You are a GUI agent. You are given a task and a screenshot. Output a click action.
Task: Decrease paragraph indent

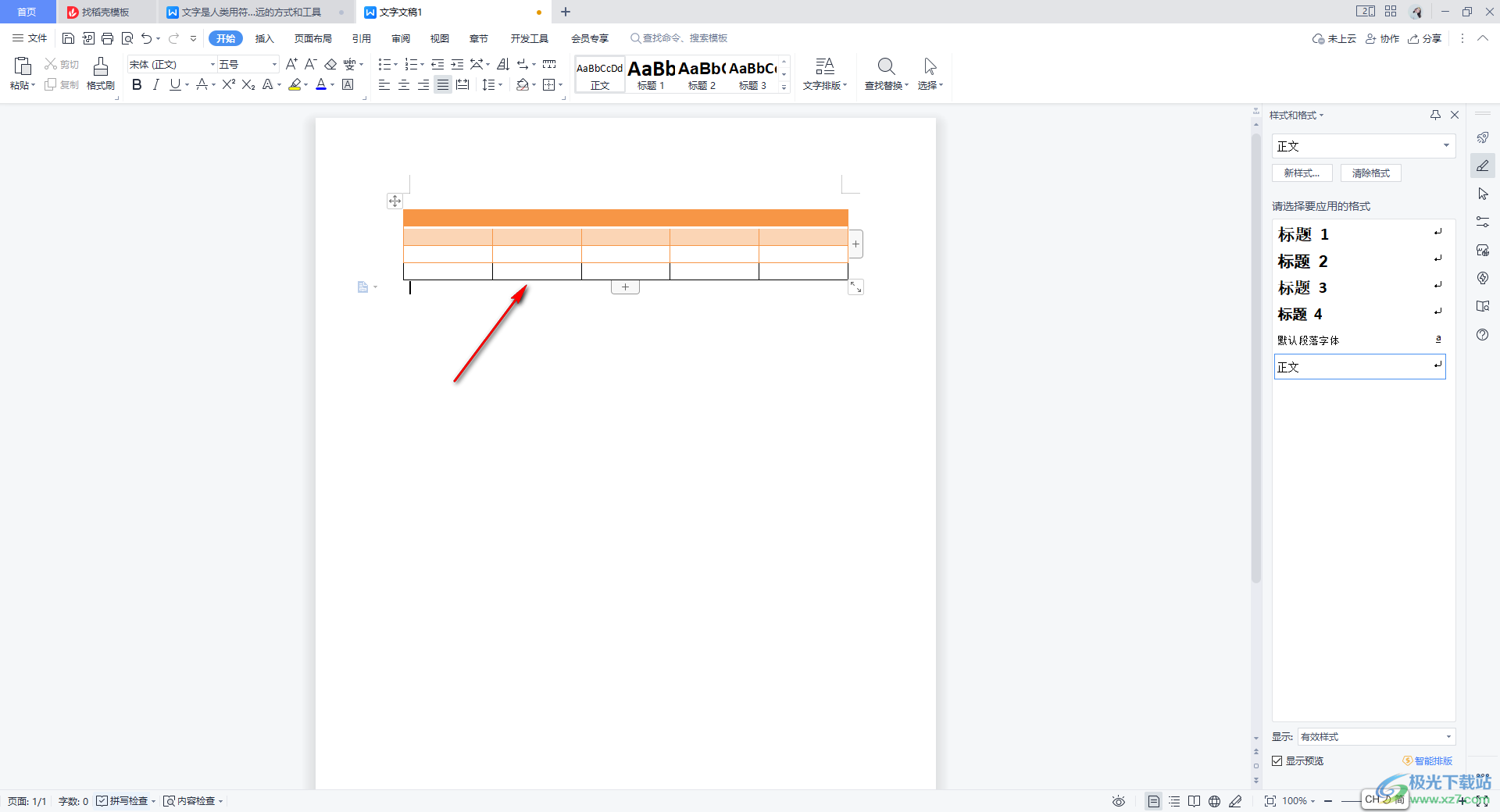tap(437, 64)
